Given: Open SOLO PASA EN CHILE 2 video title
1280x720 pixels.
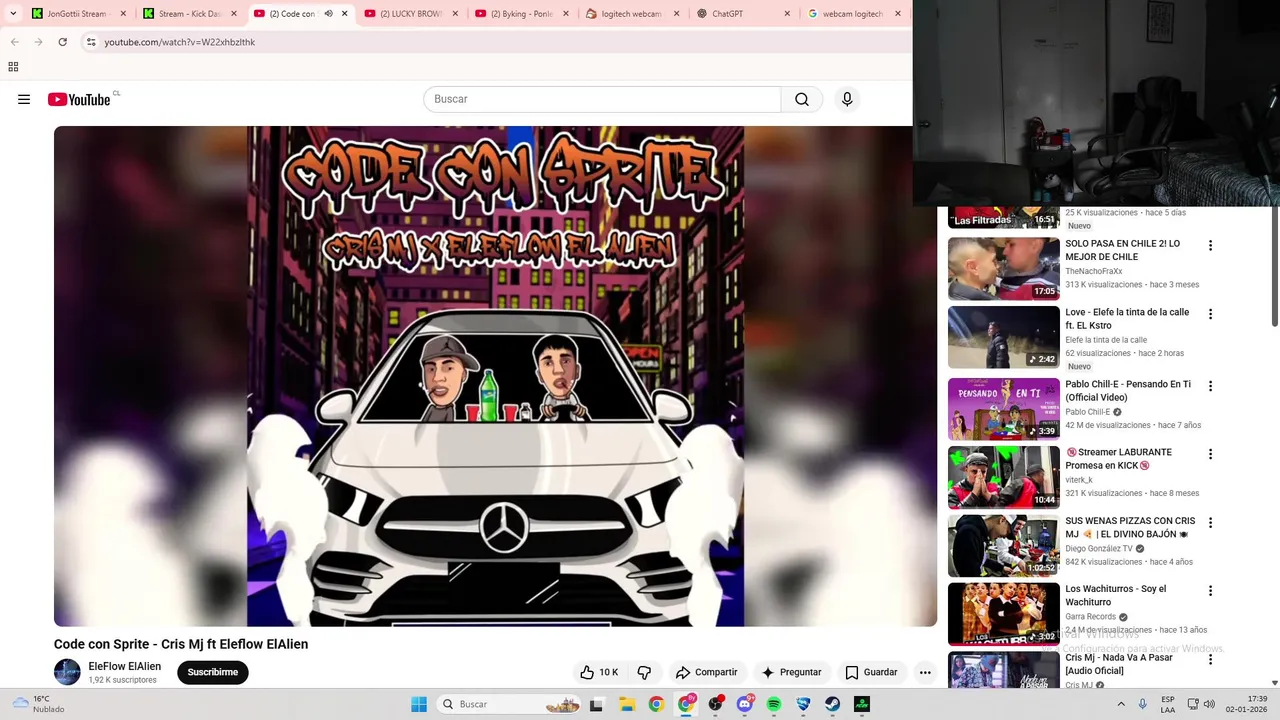Looking at the screenshot, I should (x=1122, y=250).
